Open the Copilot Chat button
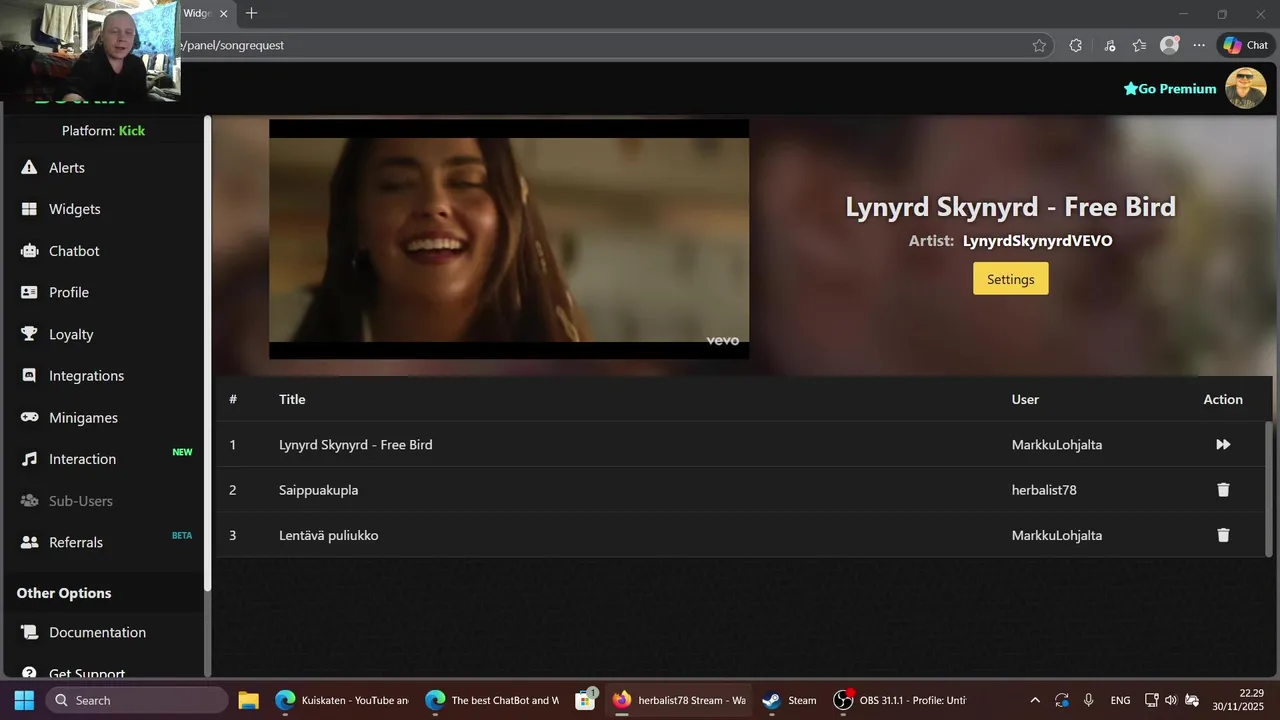 [x=1245, y=45]
